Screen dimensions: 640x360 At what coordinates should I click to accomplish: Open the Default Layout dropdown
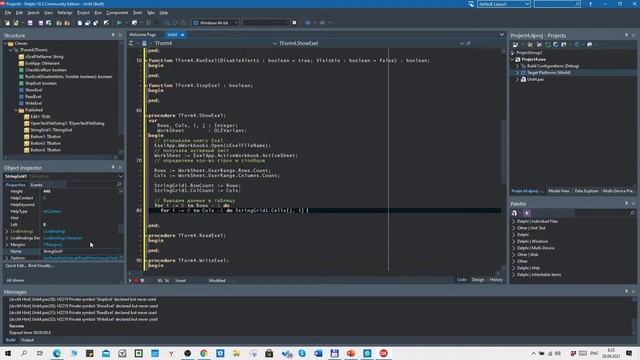(504, 4)
